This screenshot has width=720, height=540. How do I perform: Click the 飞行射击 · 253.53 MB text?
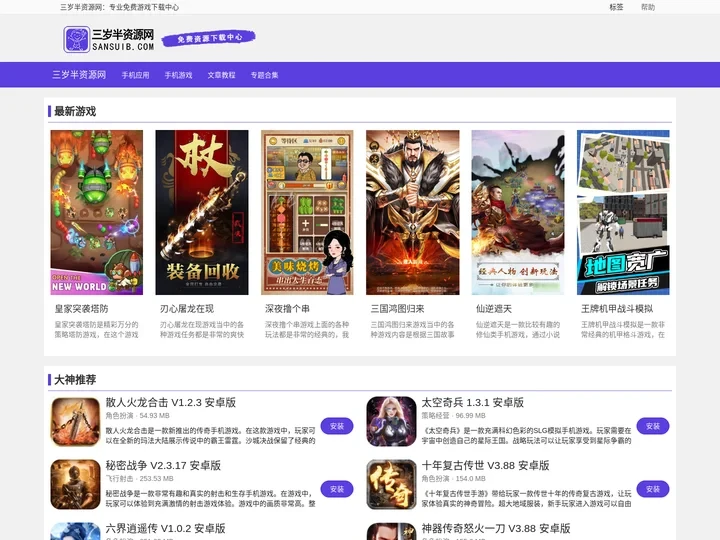[140, 478]
